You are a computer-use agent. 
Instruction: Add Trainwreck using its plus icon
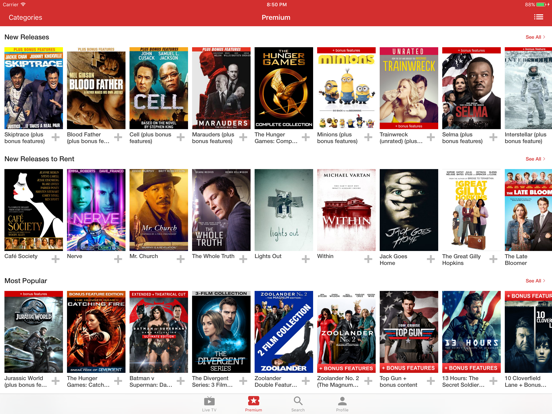tap(431, 137)
